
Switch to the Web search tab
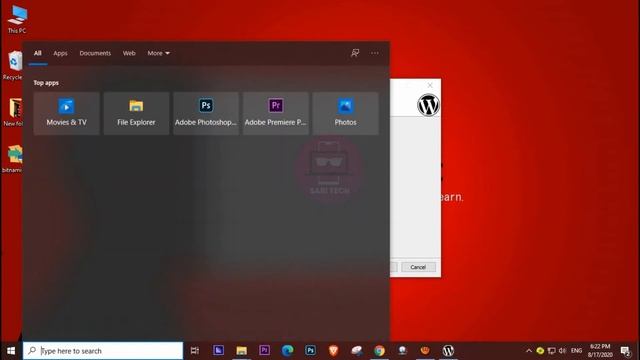[129, 53]
